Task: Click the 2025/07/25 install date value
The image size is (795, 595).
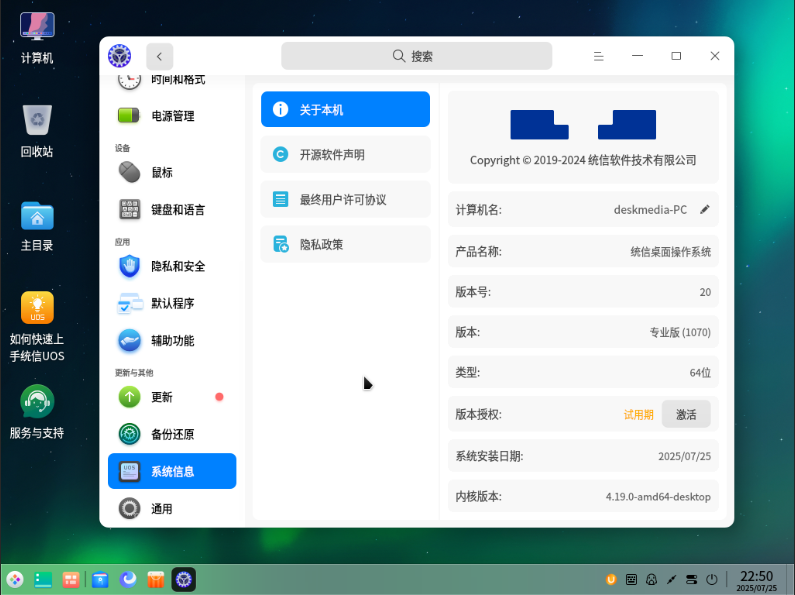Action: point(684,456)
